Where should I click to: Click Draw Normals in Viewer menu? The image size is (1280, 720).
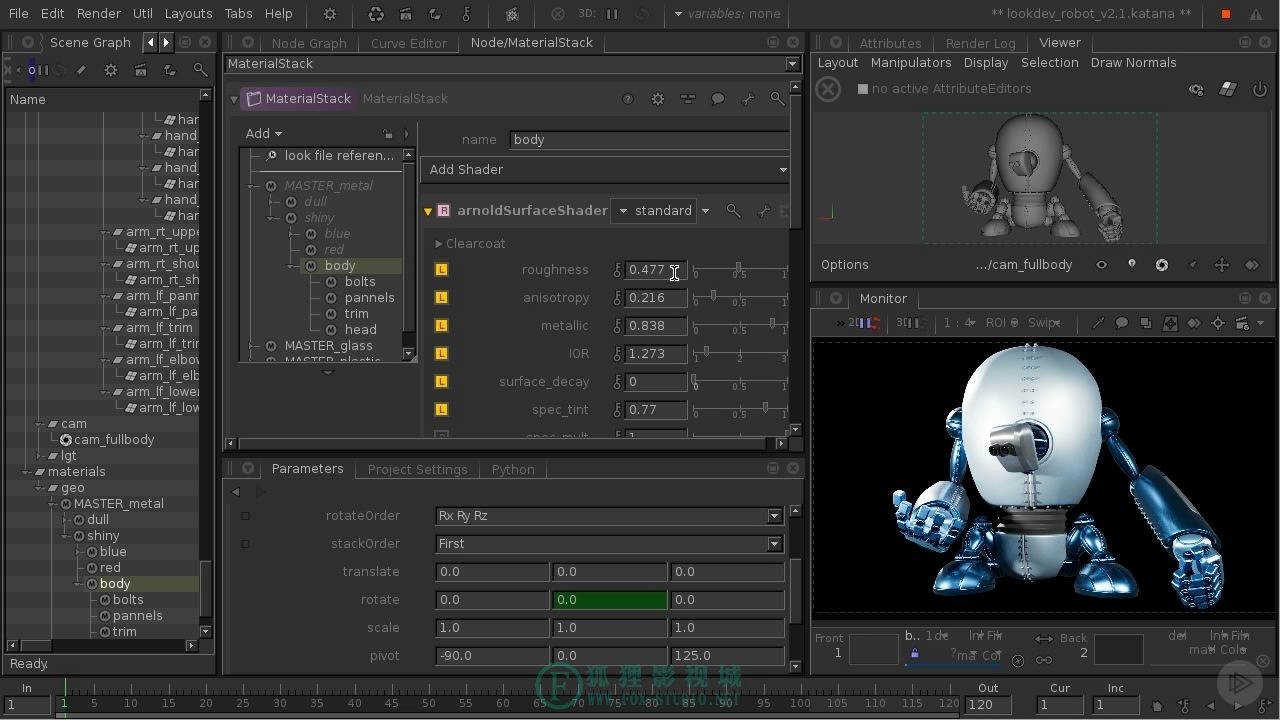[1133, 63]
